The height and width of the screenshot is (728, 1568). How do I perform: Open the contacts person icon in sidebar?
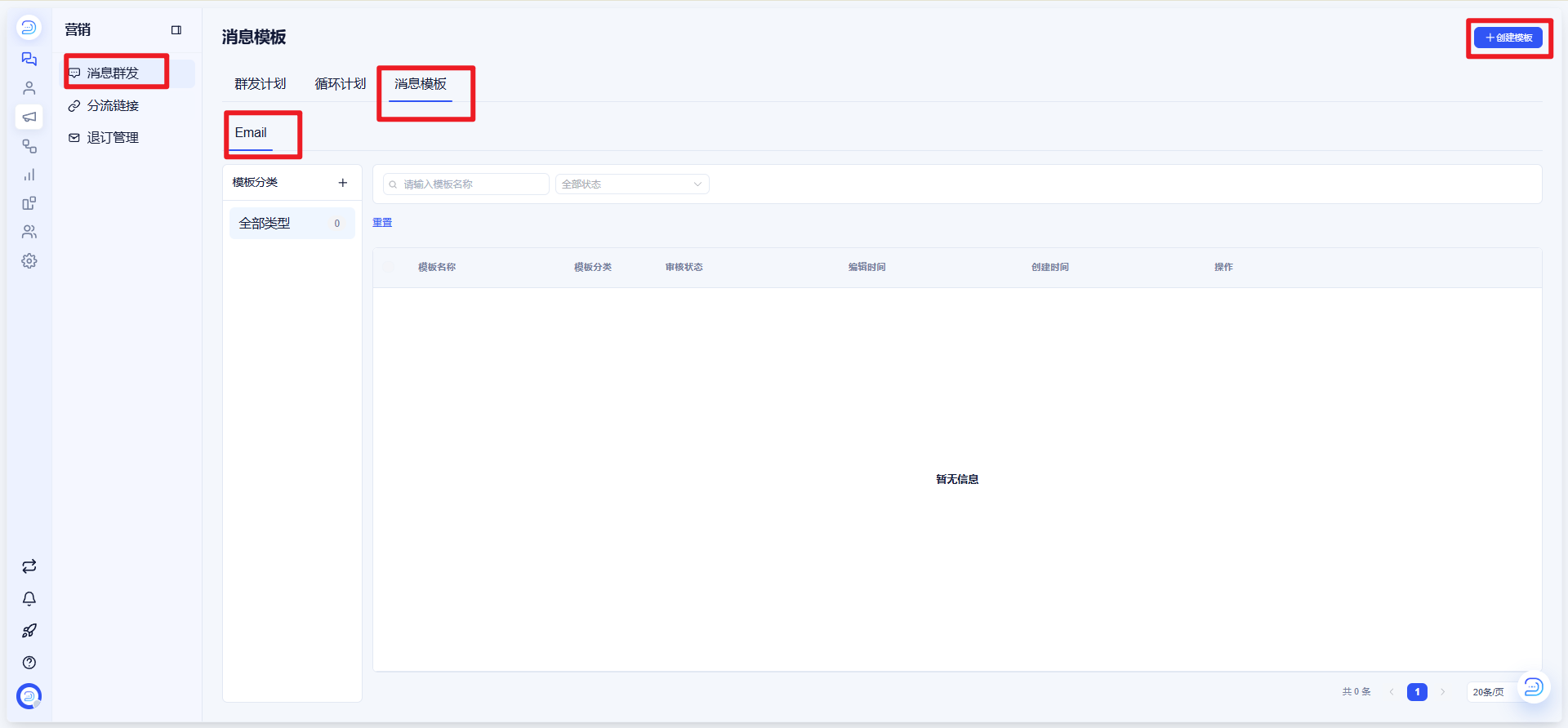coord(29,87)
